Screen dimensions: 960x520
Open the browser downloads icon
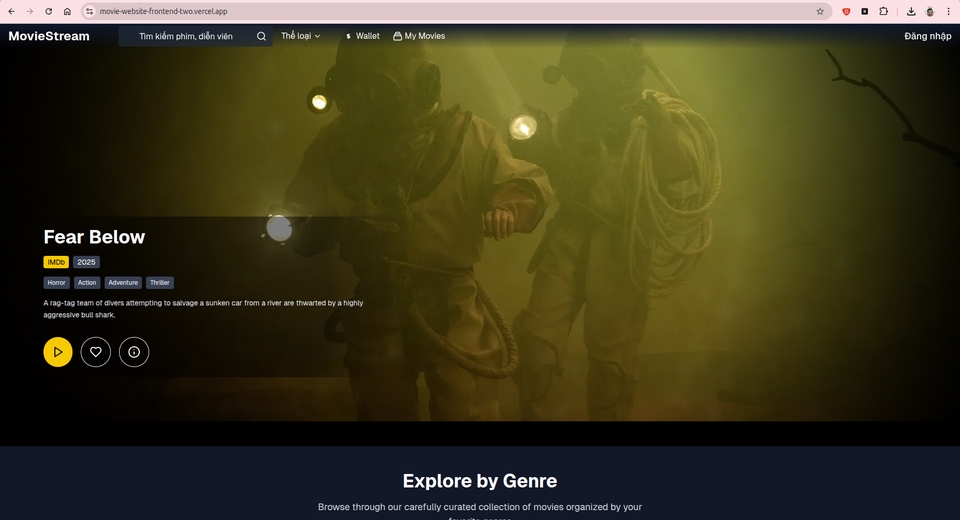(x=911, y=11)
